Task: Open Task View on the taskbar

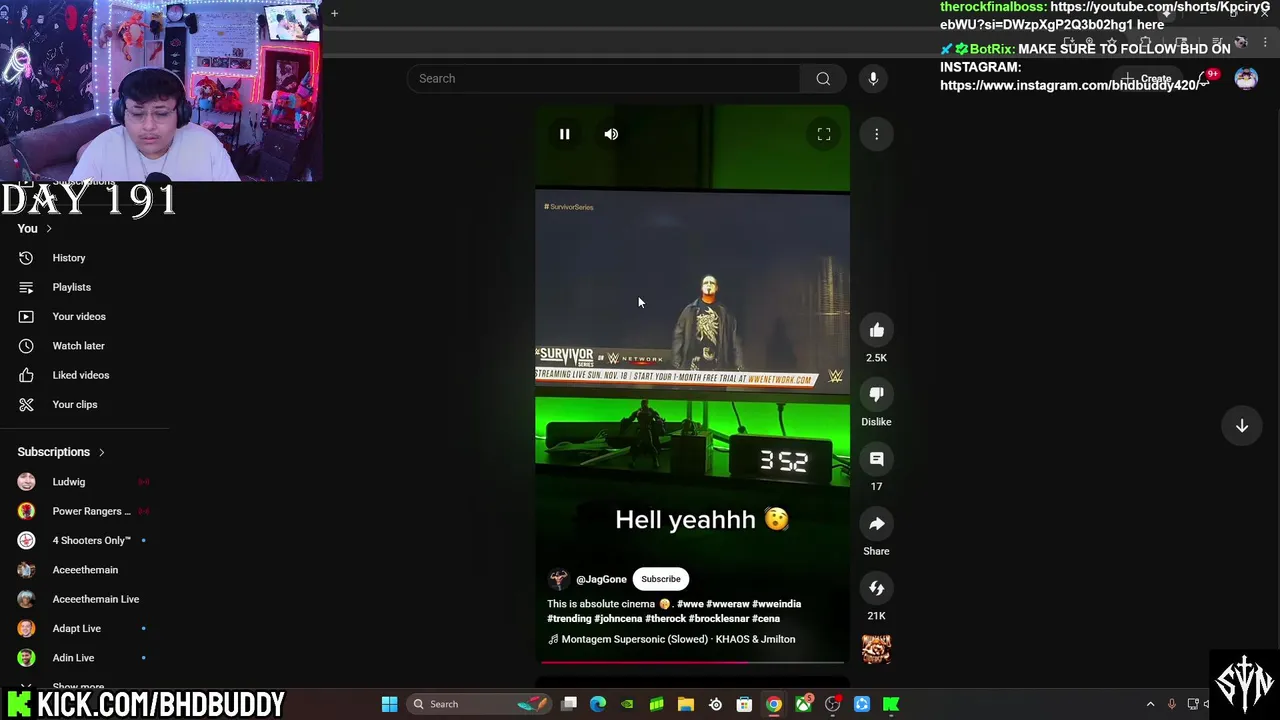Action: [x=569, y=704]
